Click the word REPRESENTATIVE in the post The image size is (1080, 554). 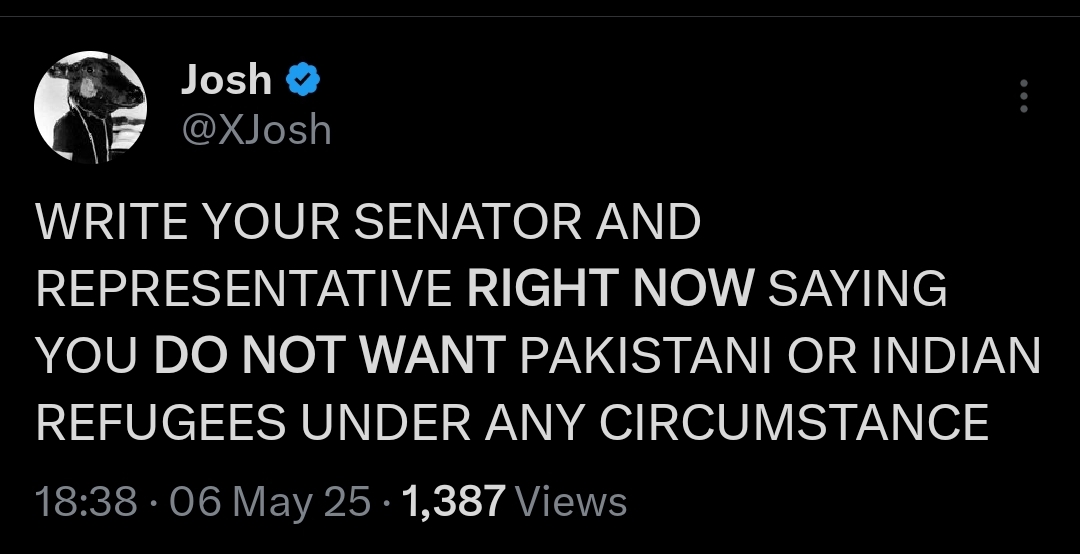pos(244,290)
